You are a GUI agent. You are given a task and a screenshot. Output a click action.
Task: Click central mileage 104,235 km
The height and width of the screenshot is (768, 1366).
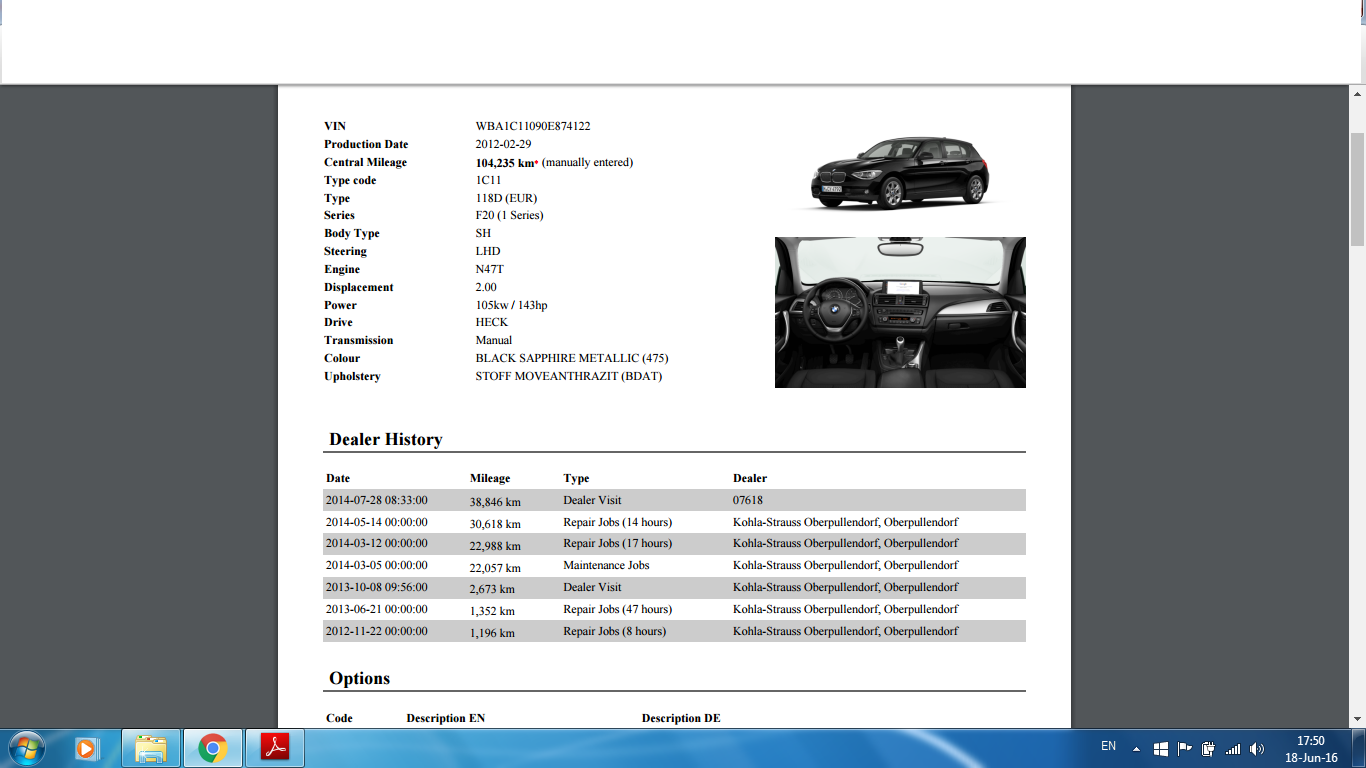coord(506,162)
